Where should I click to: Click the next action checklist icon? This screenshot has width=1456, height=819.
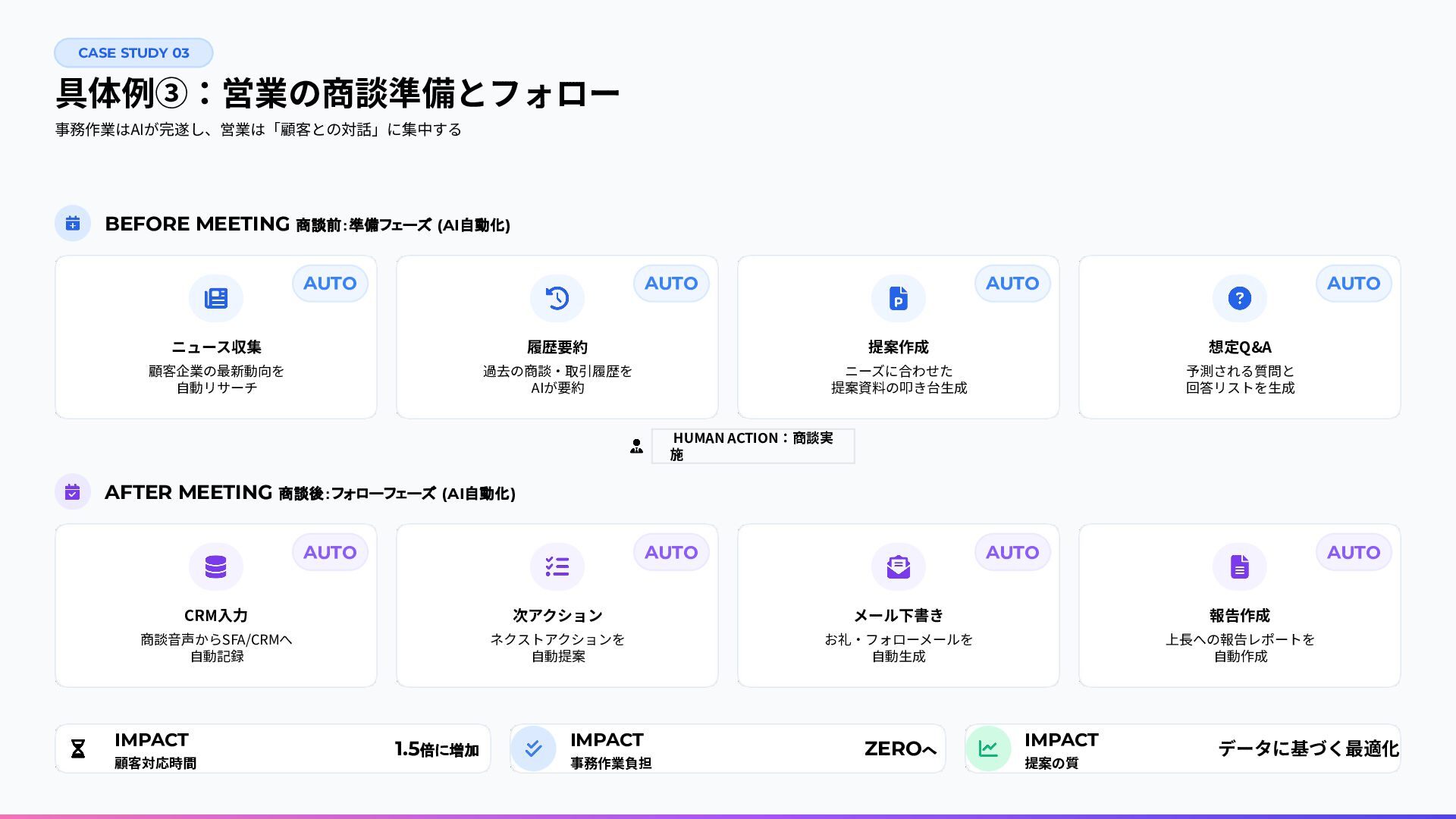coord(557,566)
